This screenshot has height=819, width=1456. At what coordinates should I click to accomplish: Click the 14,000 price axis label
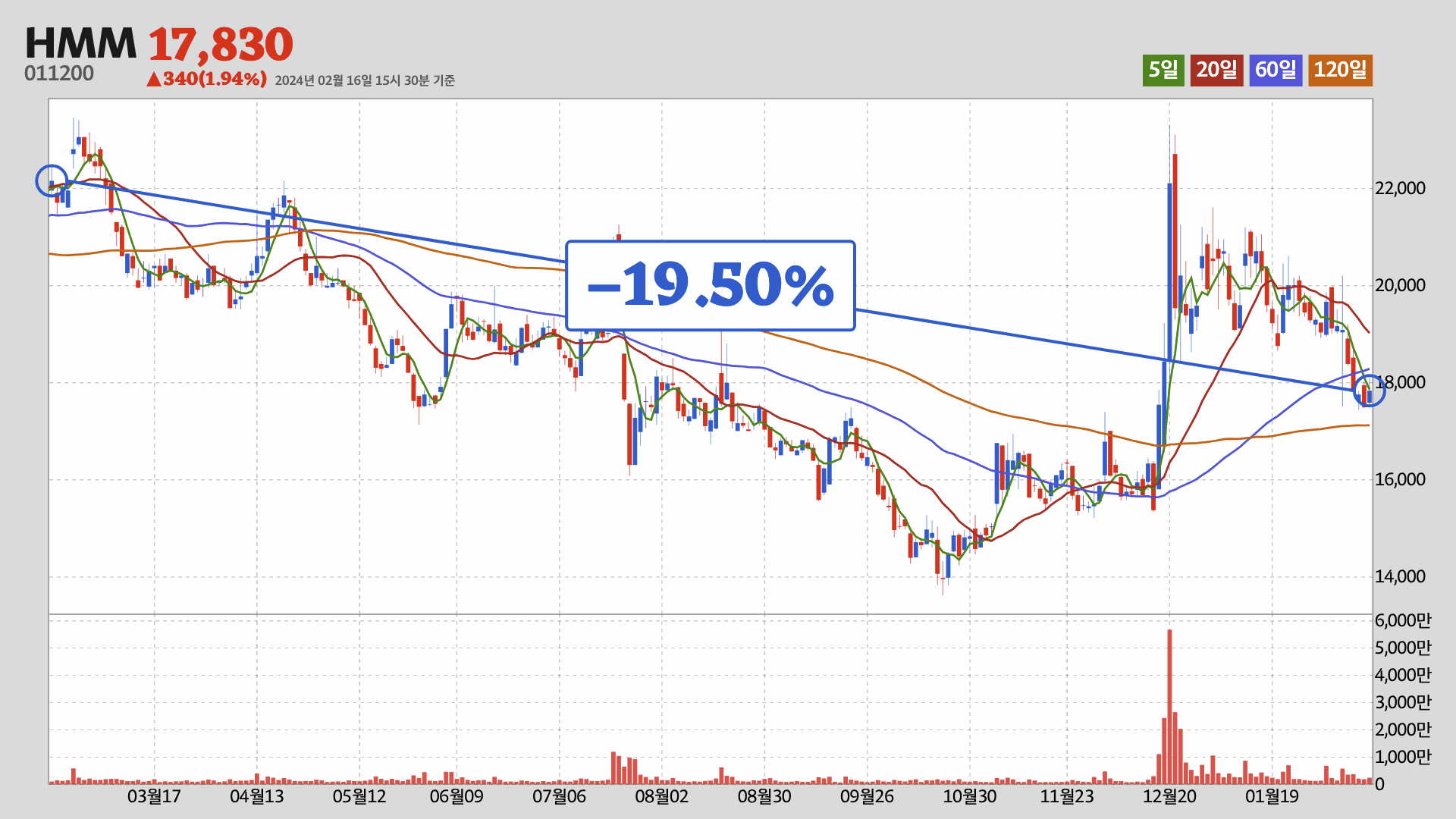pos(1400,576)
